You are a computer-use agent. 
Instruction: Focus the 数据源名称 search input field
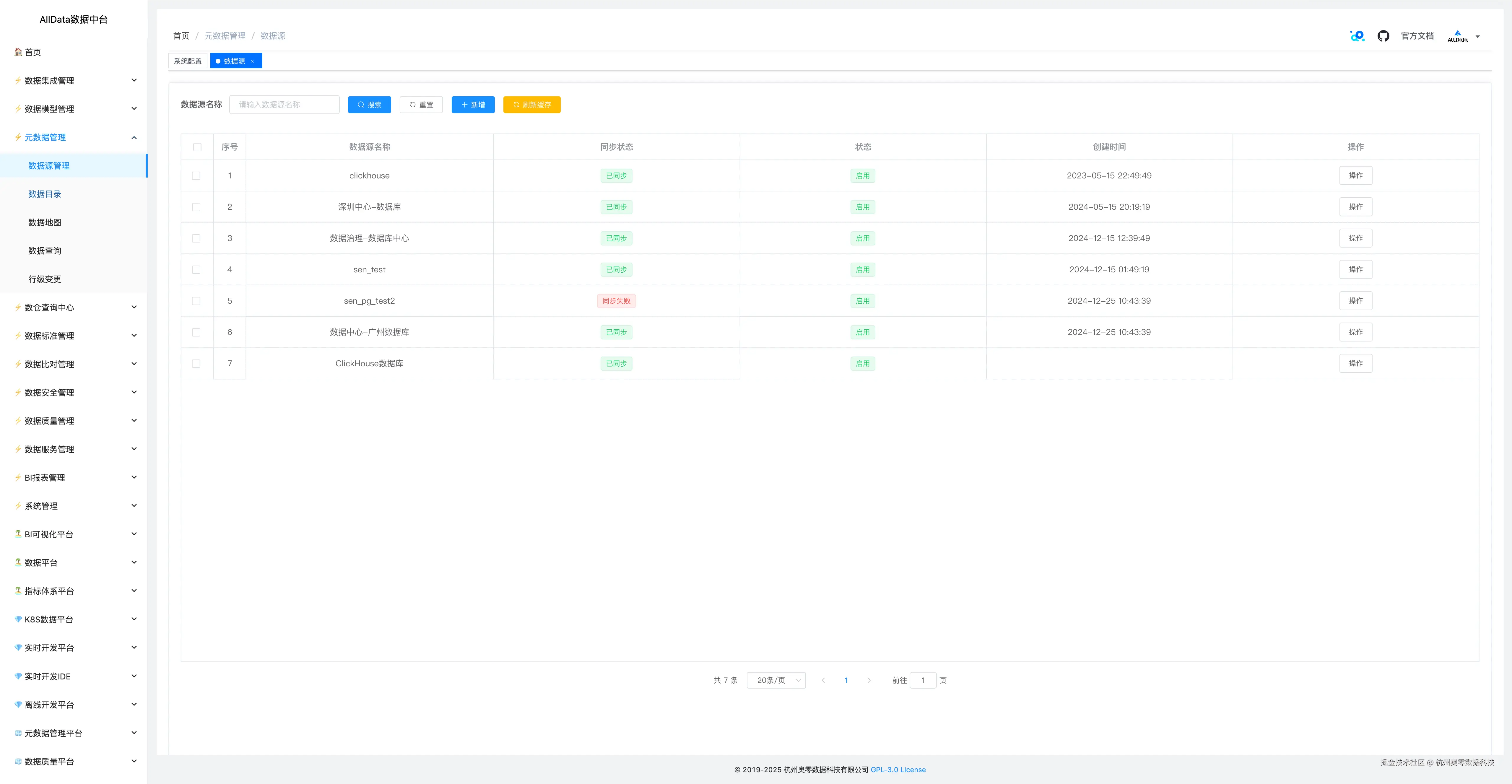(x=284, y=105)
